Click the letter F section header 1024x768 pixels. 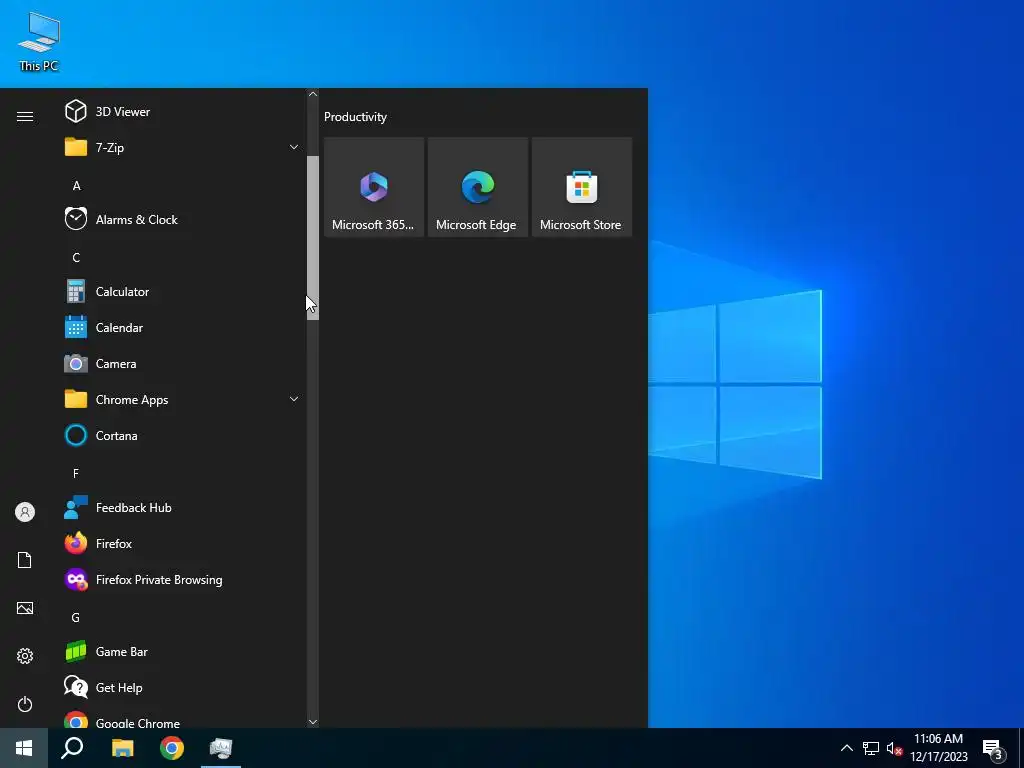76,473
